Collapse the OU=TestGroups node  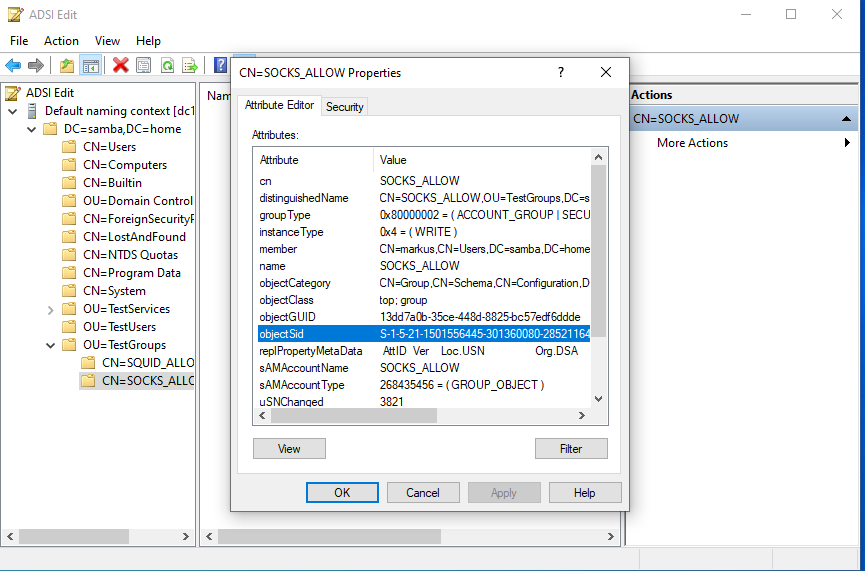(x=50, y=345)
